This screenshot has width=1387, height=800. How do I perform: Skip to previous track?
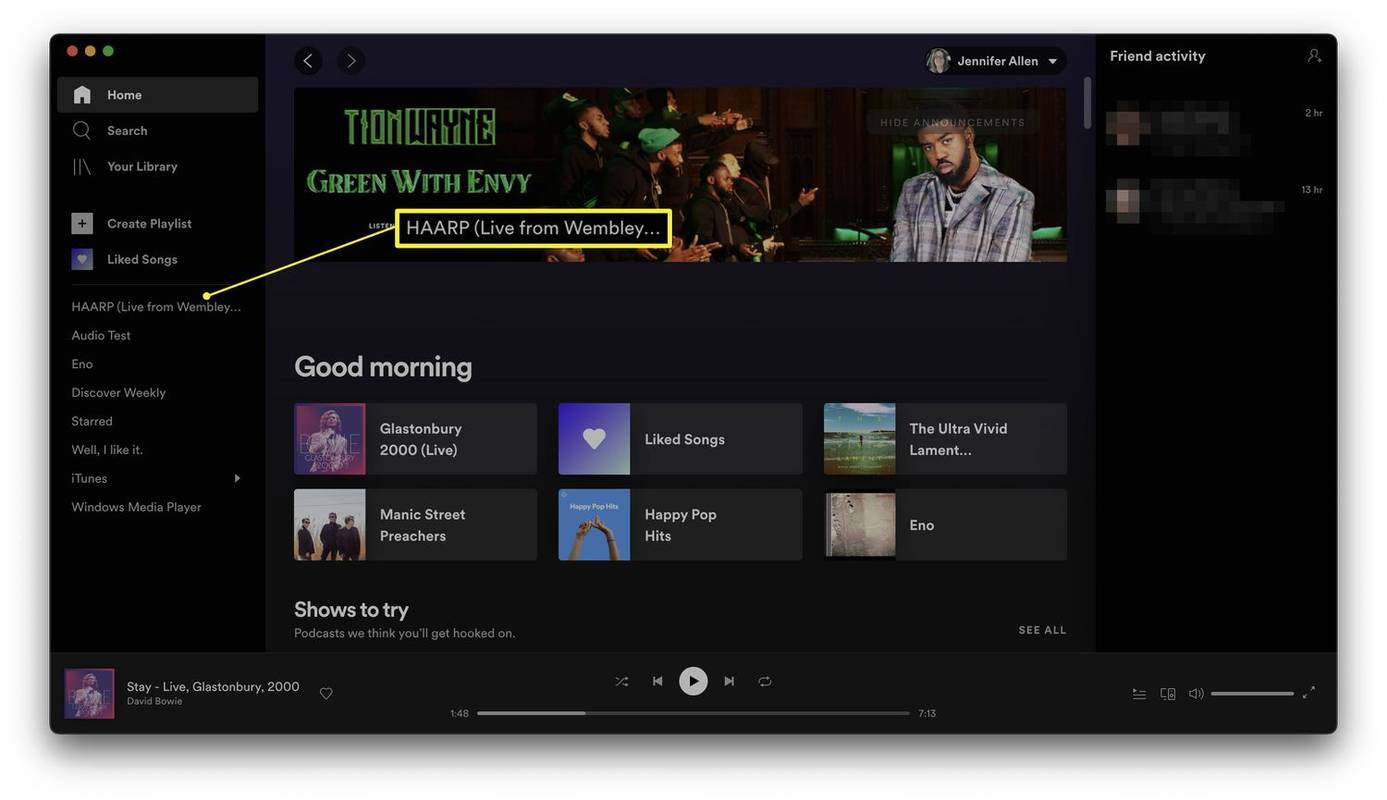point(657,681)
